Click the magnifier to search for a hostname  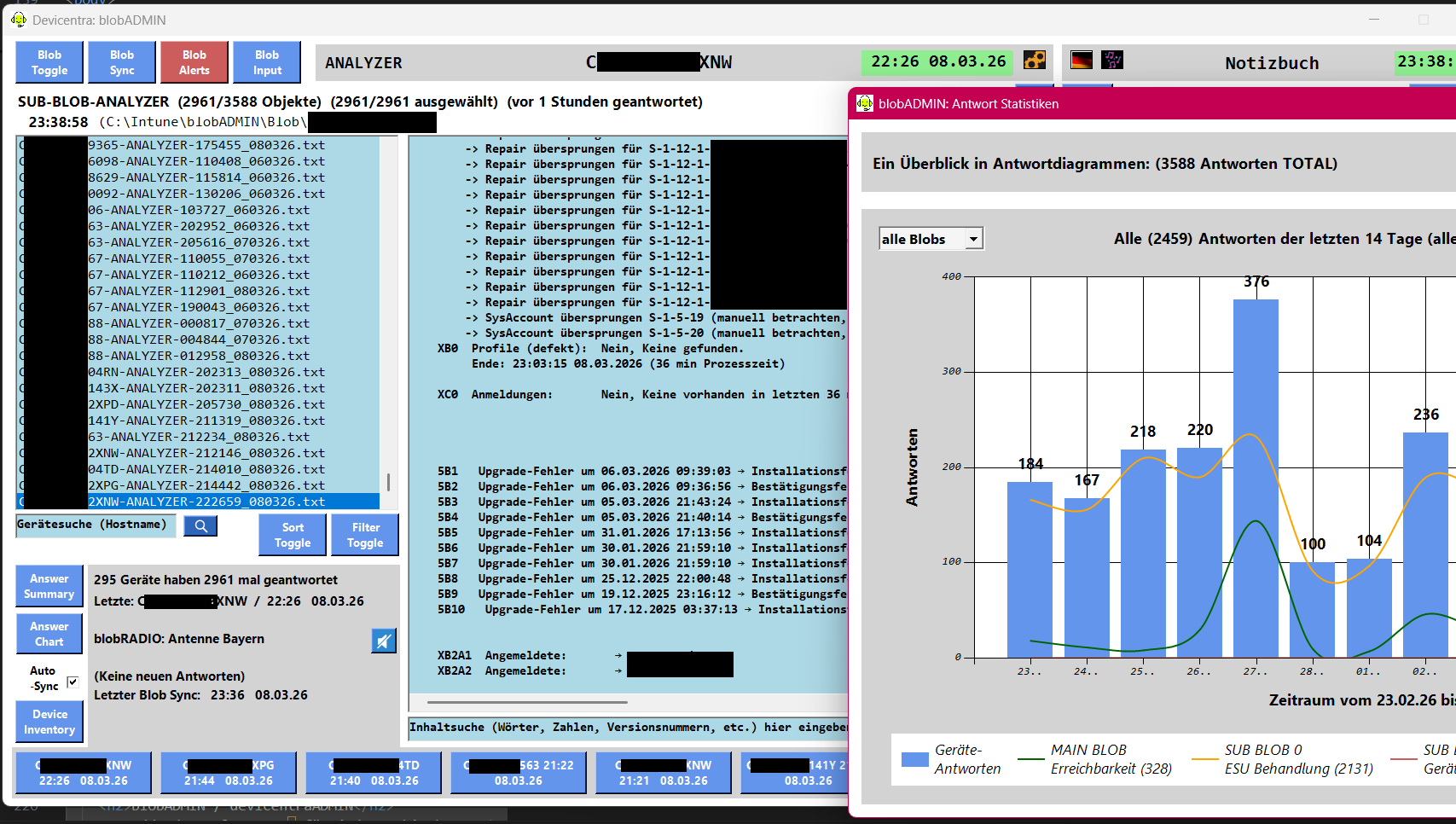(x=200, y=526)
